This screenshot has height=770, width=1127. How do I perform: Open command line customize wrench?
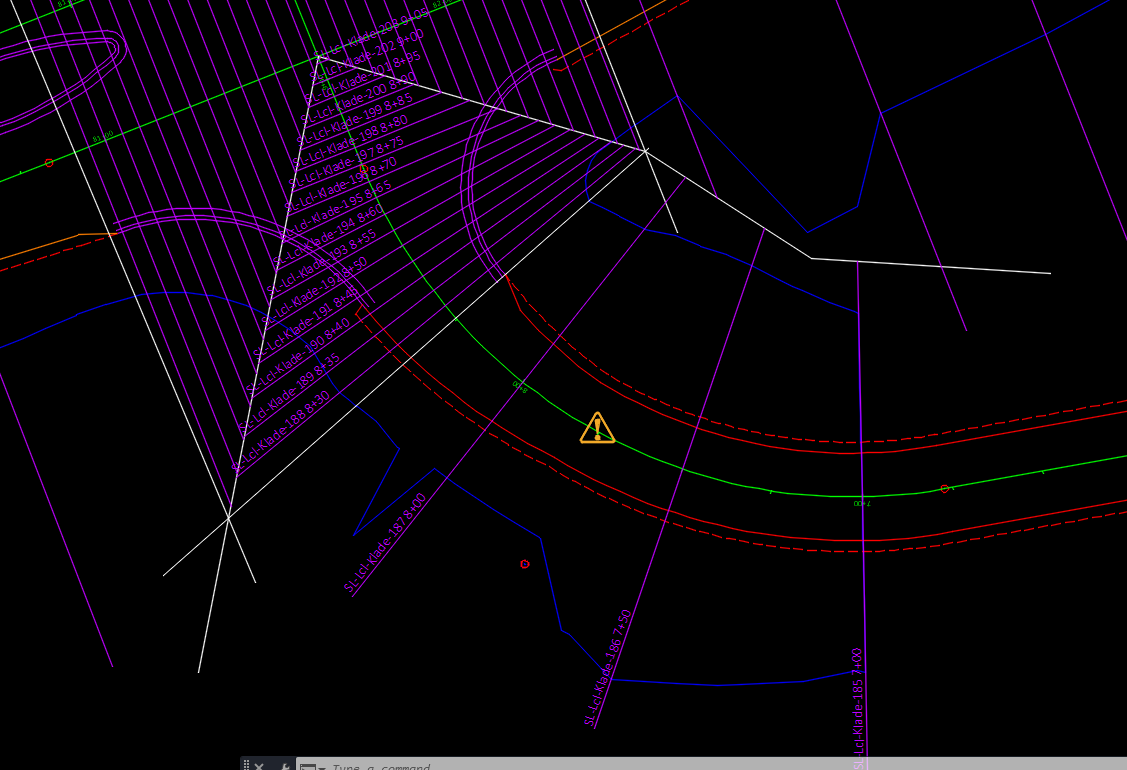pyautogui.click(x=285, y=766)
